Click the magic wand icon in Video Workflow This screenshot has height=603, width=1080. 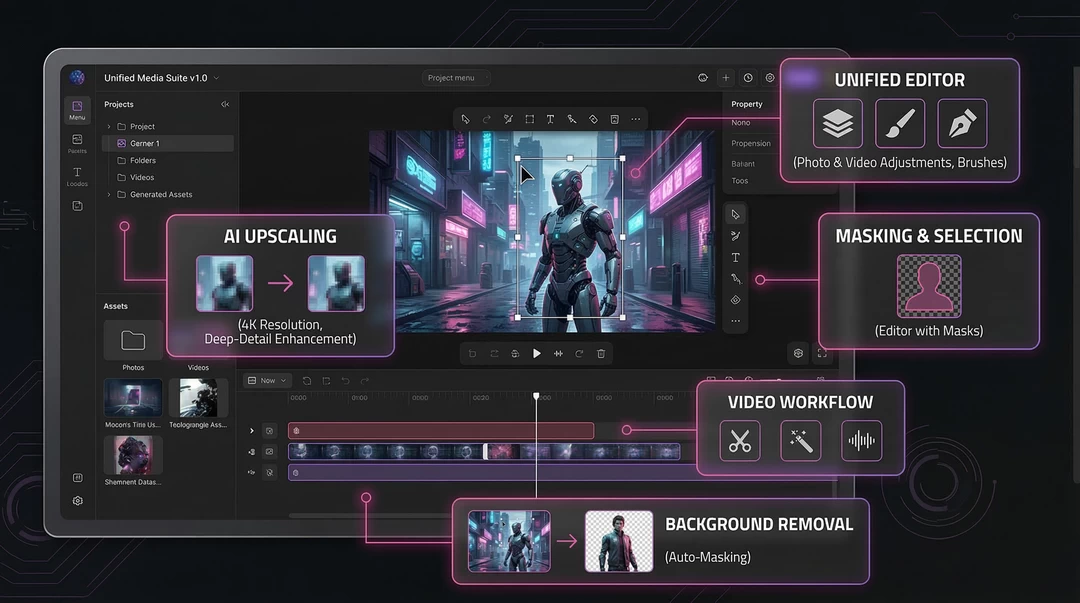pyautogui.click(x=801, y=441)
